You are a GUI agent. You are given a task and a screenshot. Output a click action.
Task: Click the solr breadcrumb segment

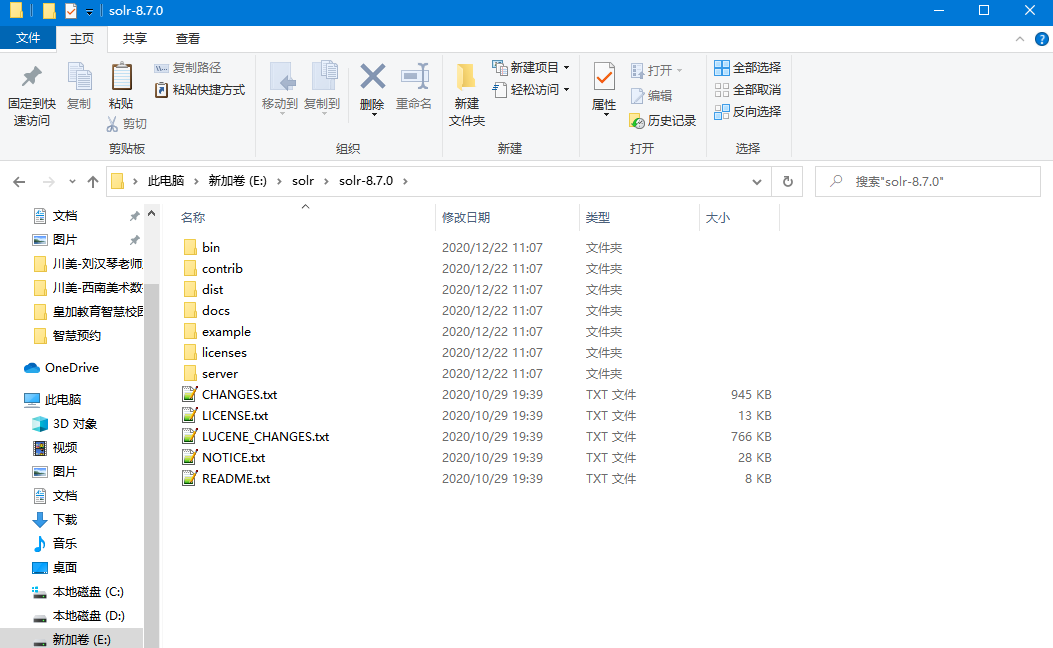pos(303,181)
